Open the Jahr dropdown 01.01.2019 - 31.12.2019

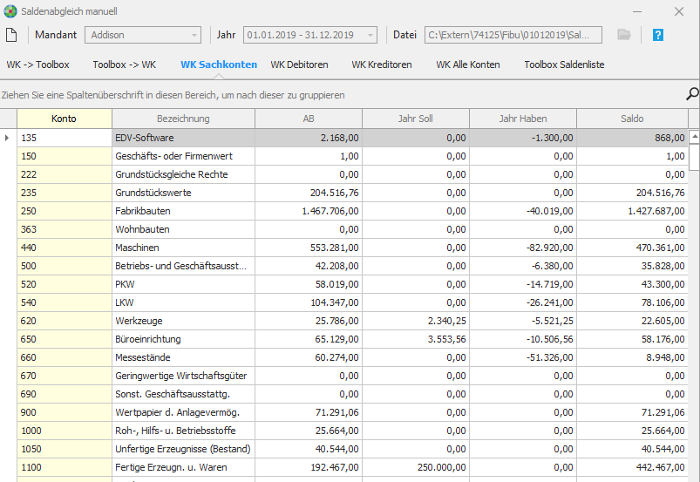[x=310, y=35]
